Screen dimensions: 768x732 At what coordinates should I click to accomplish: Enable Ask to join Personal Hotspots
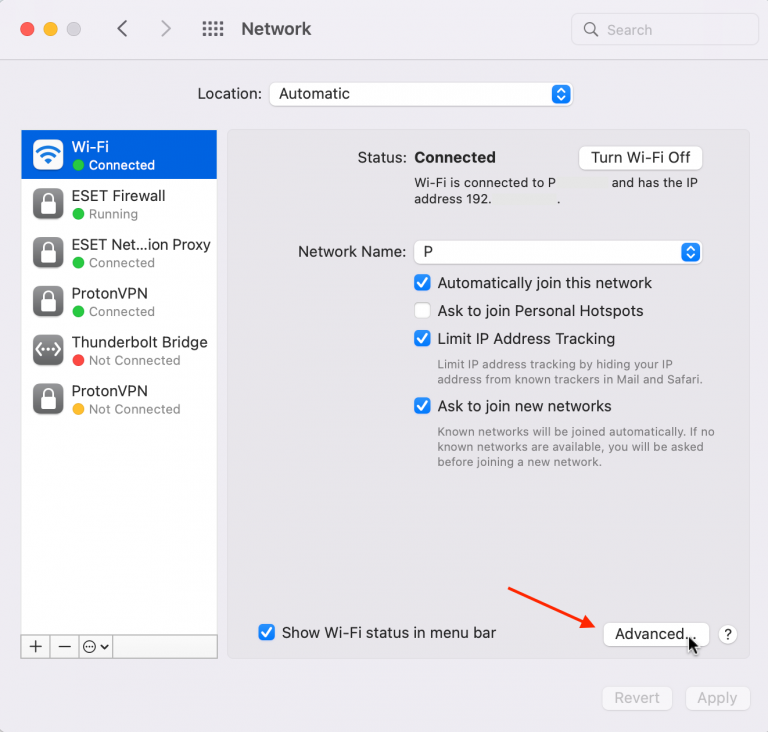[422, 311]
